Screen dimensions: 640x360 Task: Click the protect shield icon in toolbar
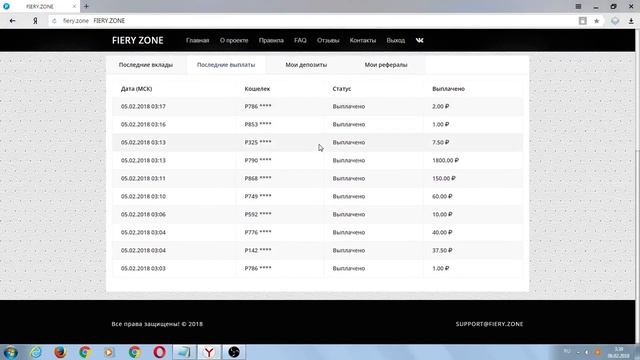pos(615,21)
